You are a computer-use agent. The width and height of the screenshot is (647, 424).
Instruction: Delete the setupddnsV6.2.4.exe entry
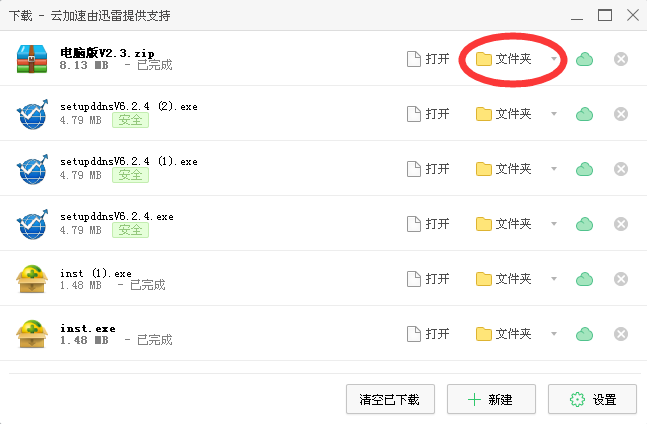tap(621, 224)
